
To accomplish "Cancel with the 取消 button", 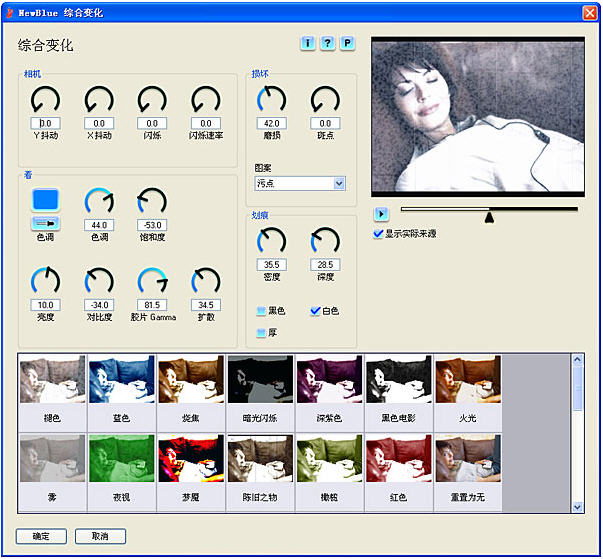I will [x=100, y=536].
